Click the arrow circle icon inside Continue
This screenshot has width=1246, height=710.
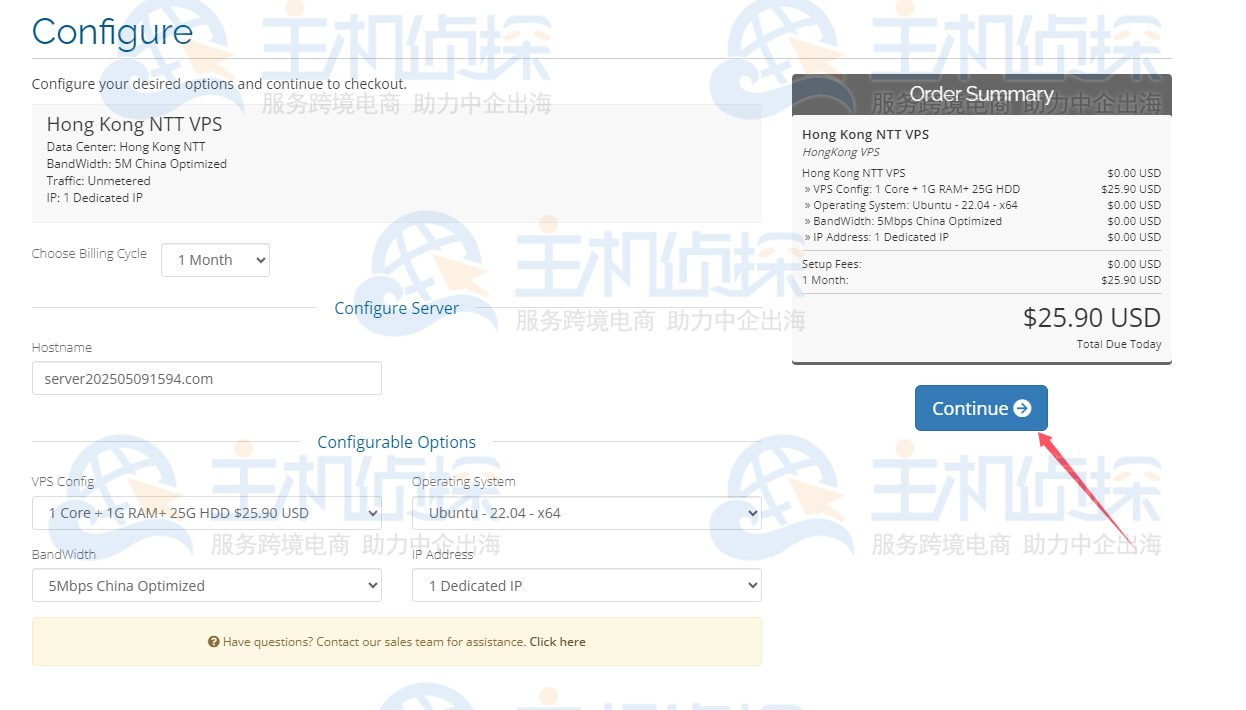(1022, 408)
